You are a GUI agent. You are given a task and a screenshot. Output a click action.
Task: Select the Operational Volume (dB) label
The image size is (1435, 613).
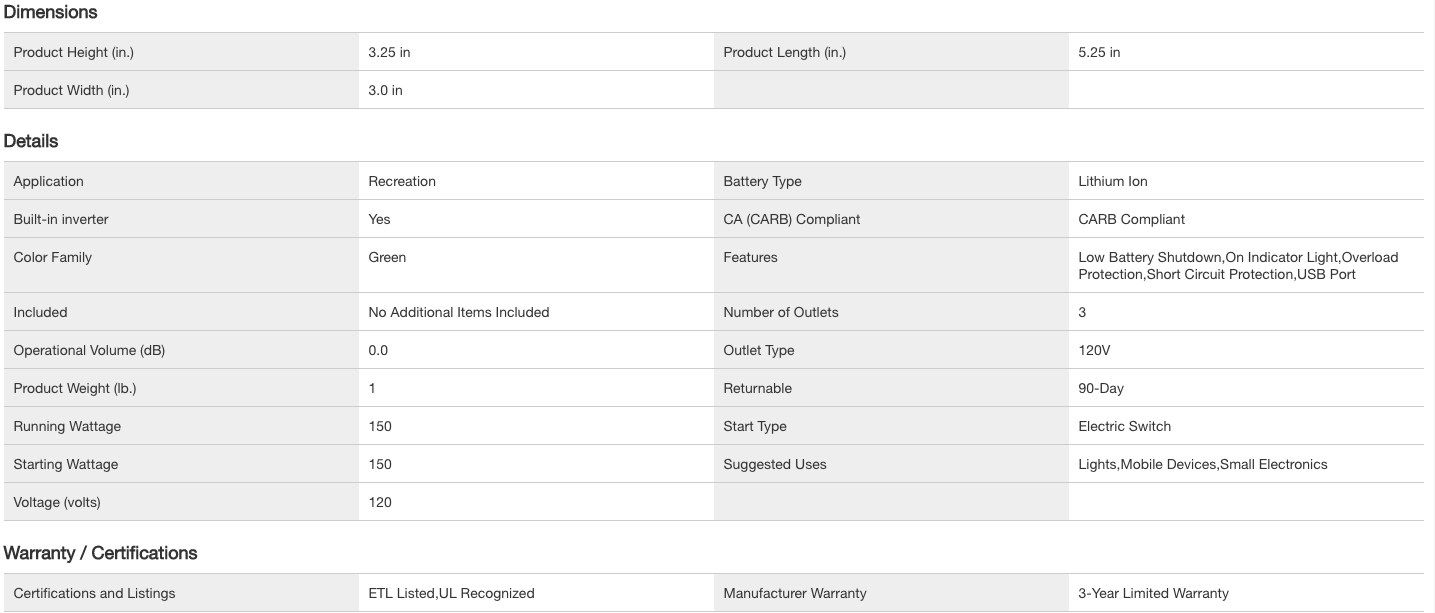(89, 350)
